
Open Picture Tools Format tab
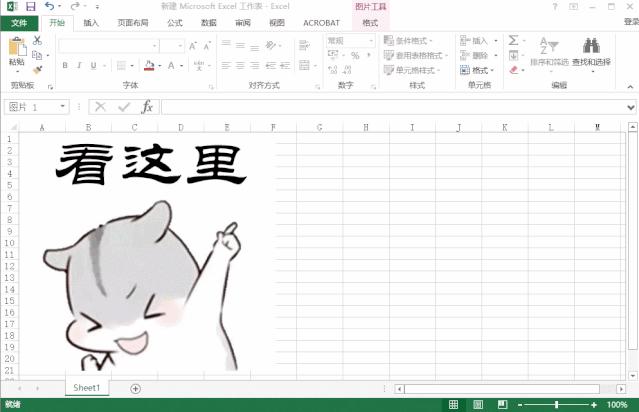click(370, 23)
